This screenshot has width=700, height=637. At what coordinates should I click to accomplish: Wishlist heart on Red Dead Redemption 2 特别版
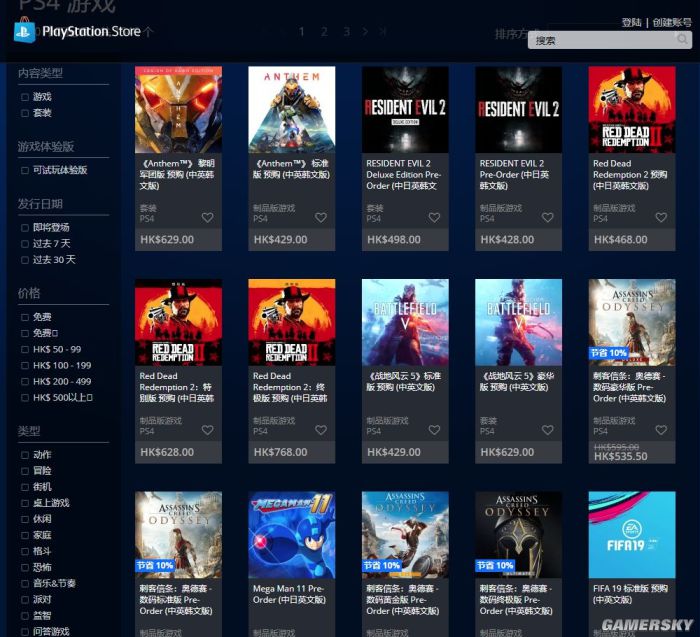(208, 430)
